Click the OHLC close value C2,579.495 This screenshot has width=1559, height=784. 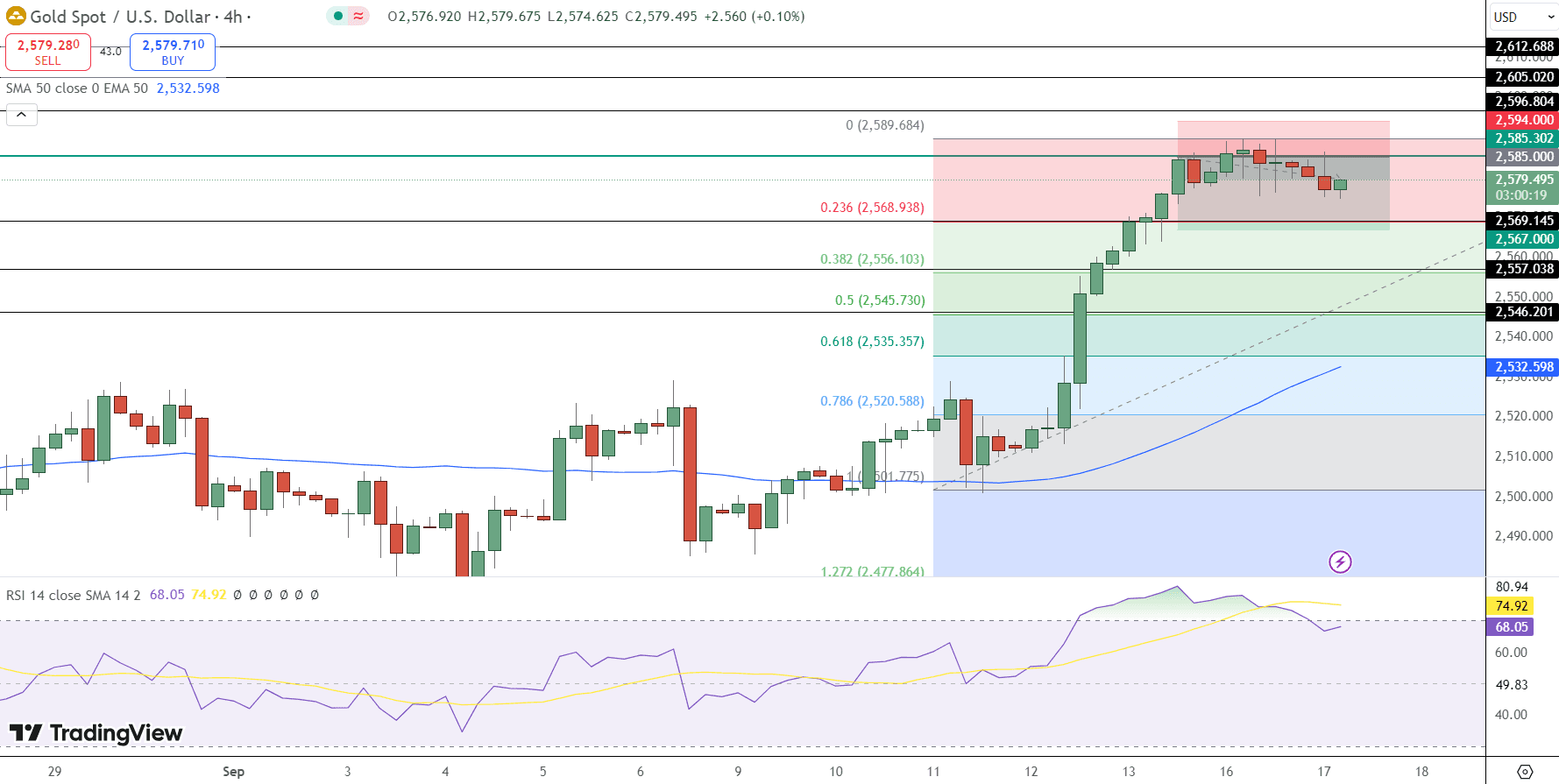tap(662, 17)
